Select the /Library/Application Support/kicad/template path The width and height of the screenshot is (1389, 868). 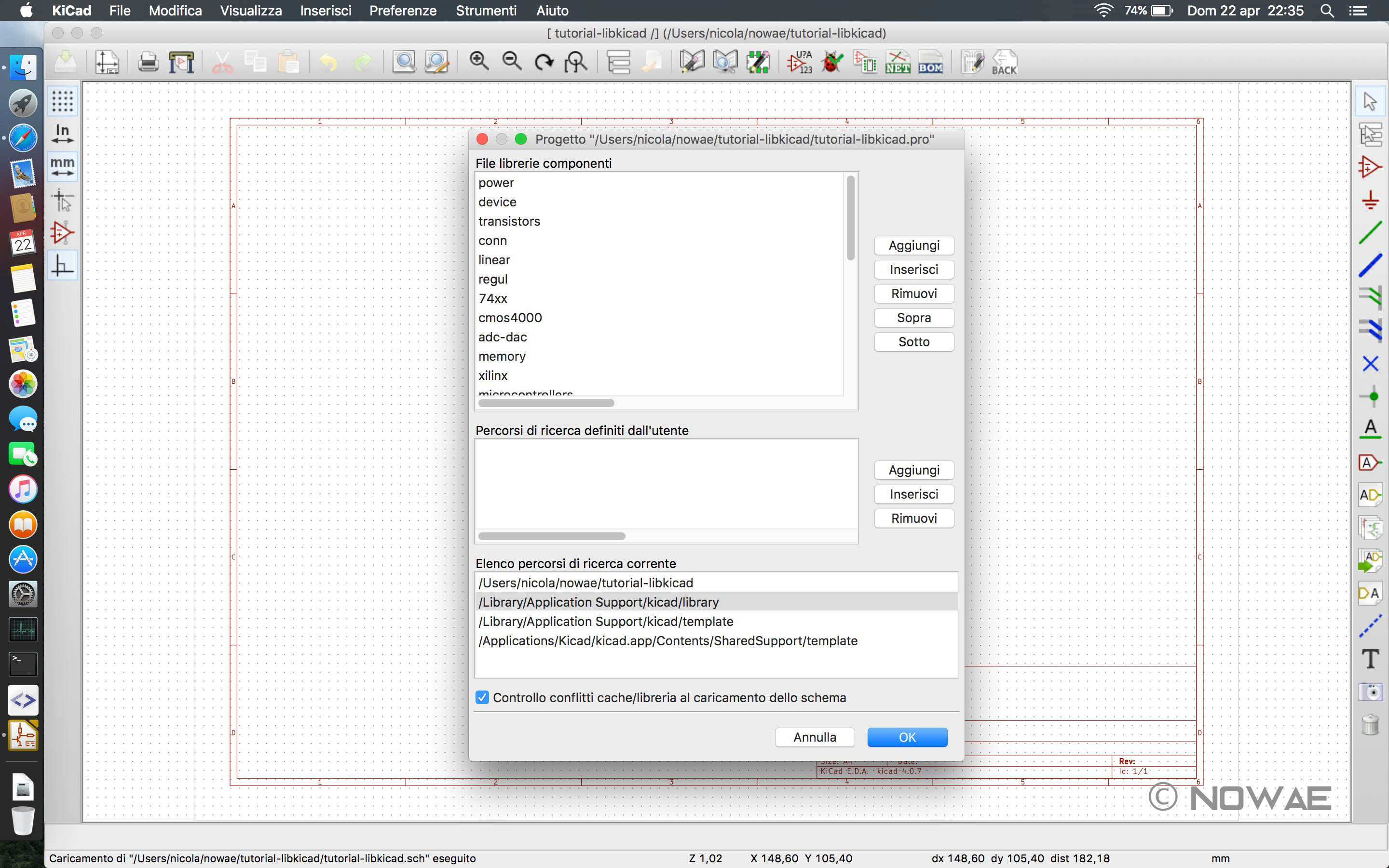tap(716, 621)
